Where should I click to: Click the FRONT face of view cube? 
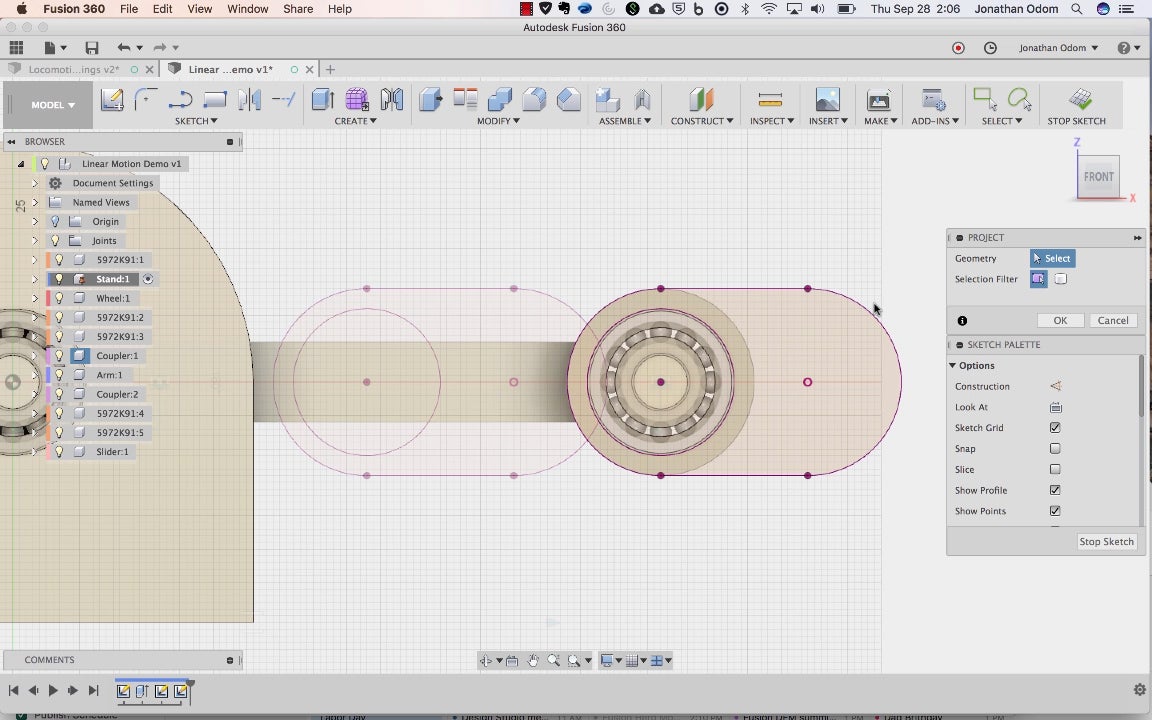[1098, 177]
